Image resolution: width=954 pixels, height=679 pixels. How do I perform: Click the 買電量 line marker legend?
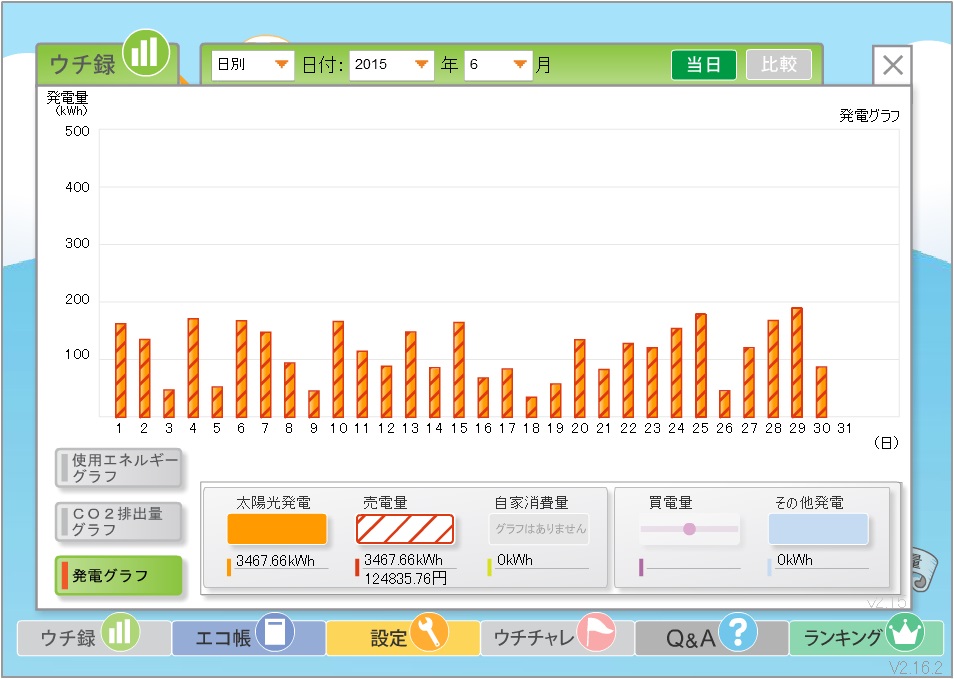pos(689,529)
